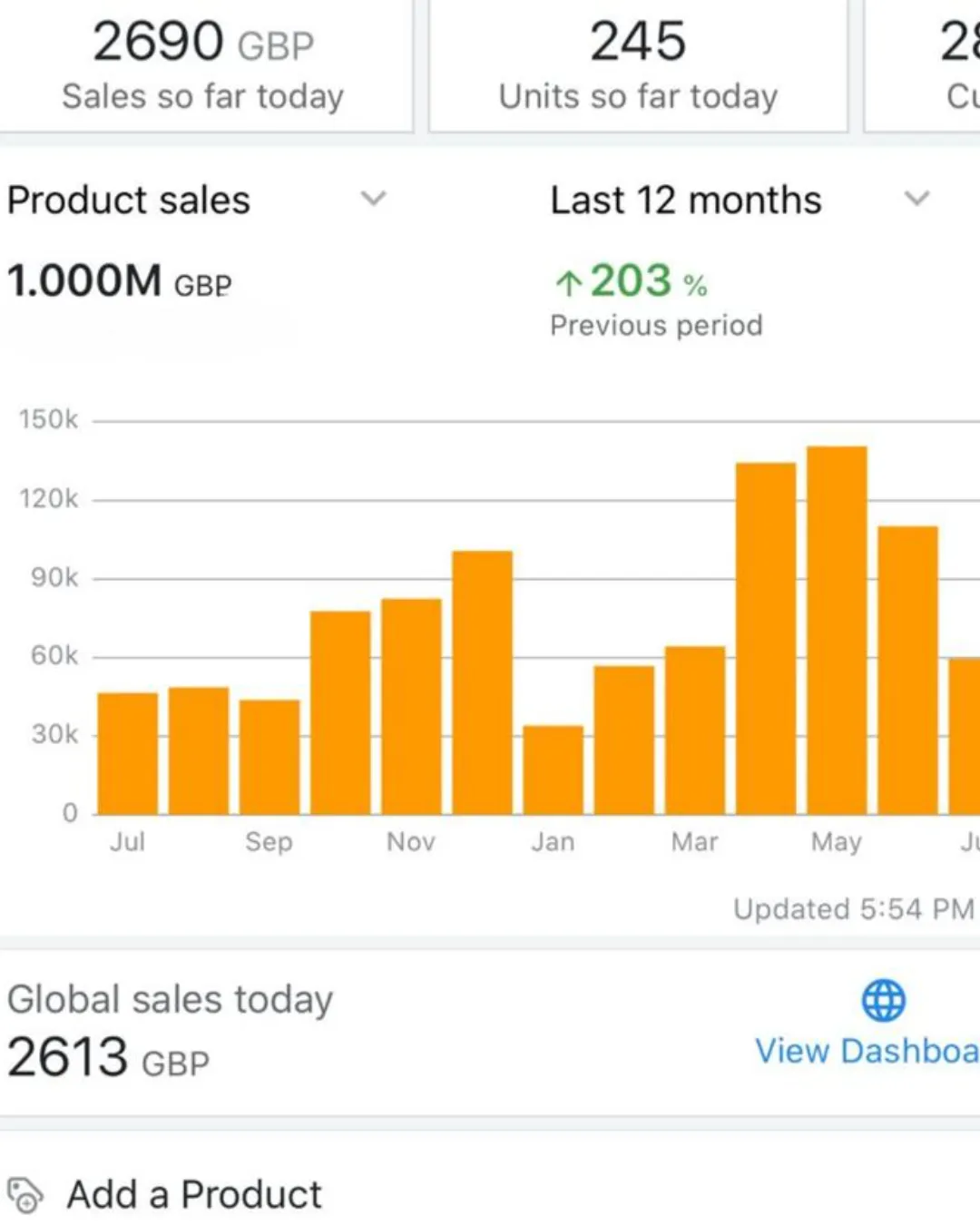
Task: Tap the 1.000M GBP total value
Action: point(120,281)
